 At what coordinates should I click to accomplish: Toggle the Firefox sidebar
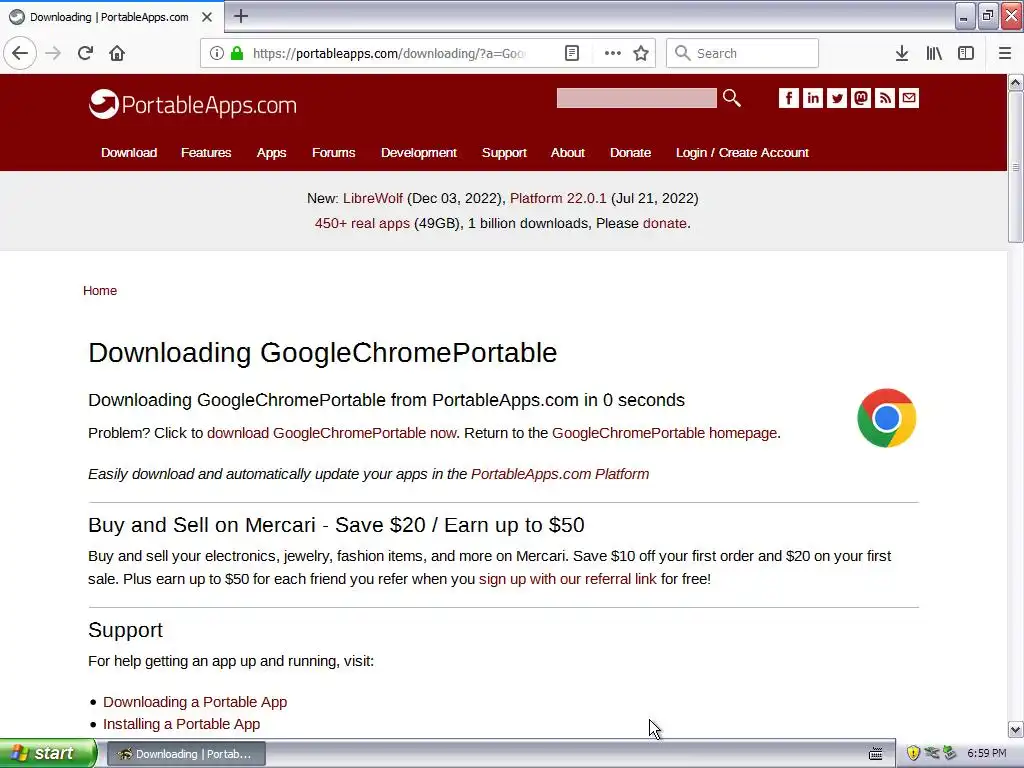click(966, 53)
